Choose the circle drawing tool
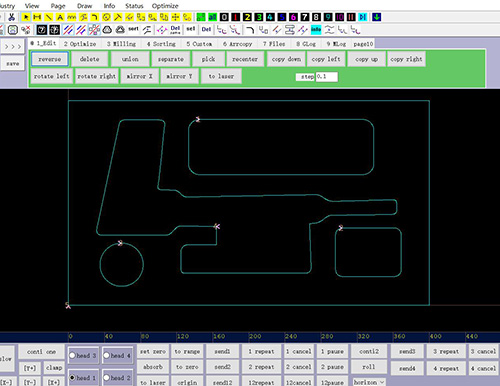 point(106,17)
